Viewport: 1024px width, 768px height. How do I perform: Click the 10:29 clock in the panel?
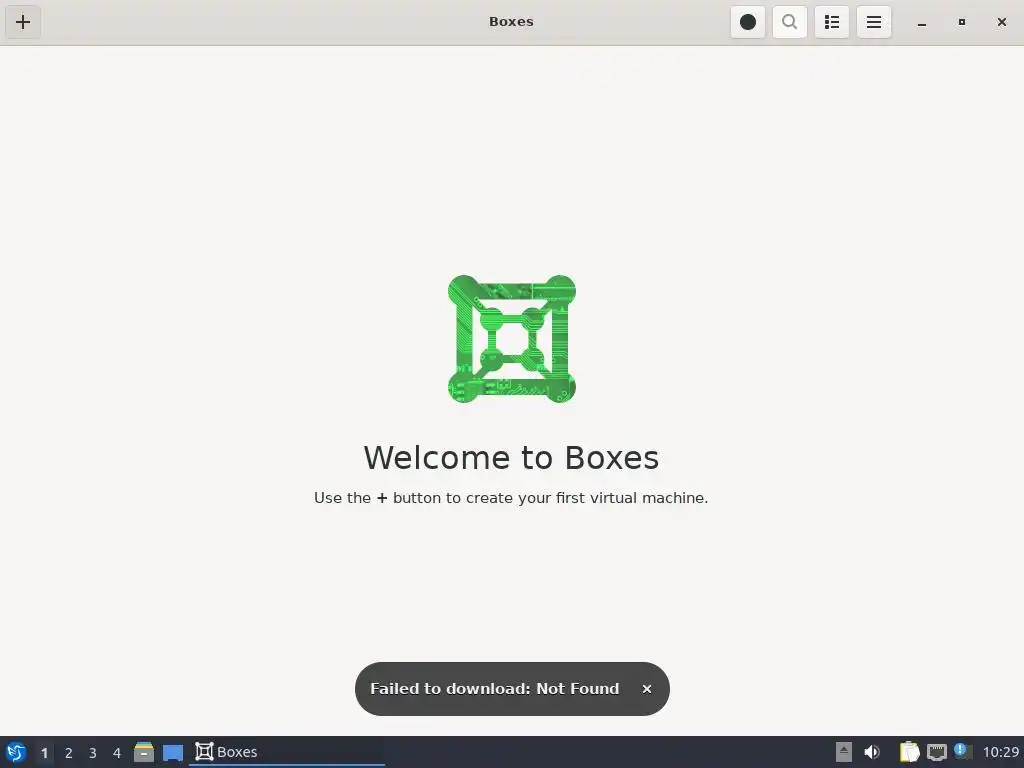click(x=1000, y=752)
